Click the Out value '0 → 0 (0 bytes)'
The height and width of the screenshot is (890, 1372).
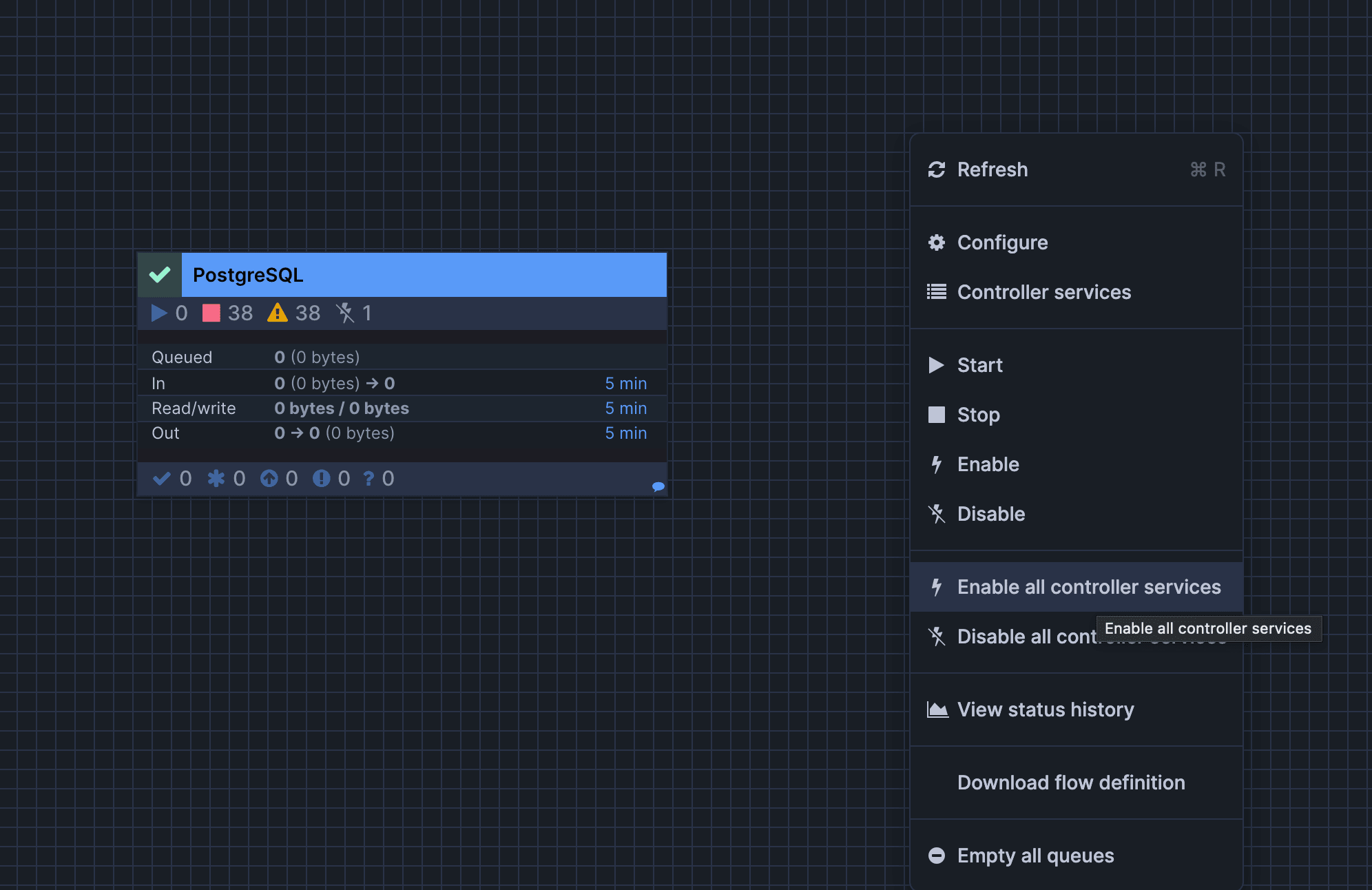click(x=334, y=433)
